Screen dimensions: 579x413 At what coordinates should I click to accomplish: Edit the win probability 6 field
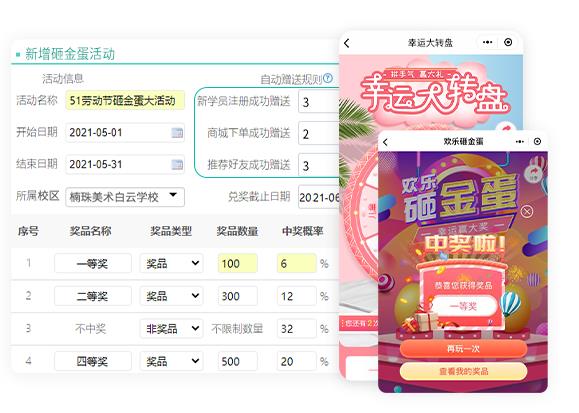tap(297, 263)
